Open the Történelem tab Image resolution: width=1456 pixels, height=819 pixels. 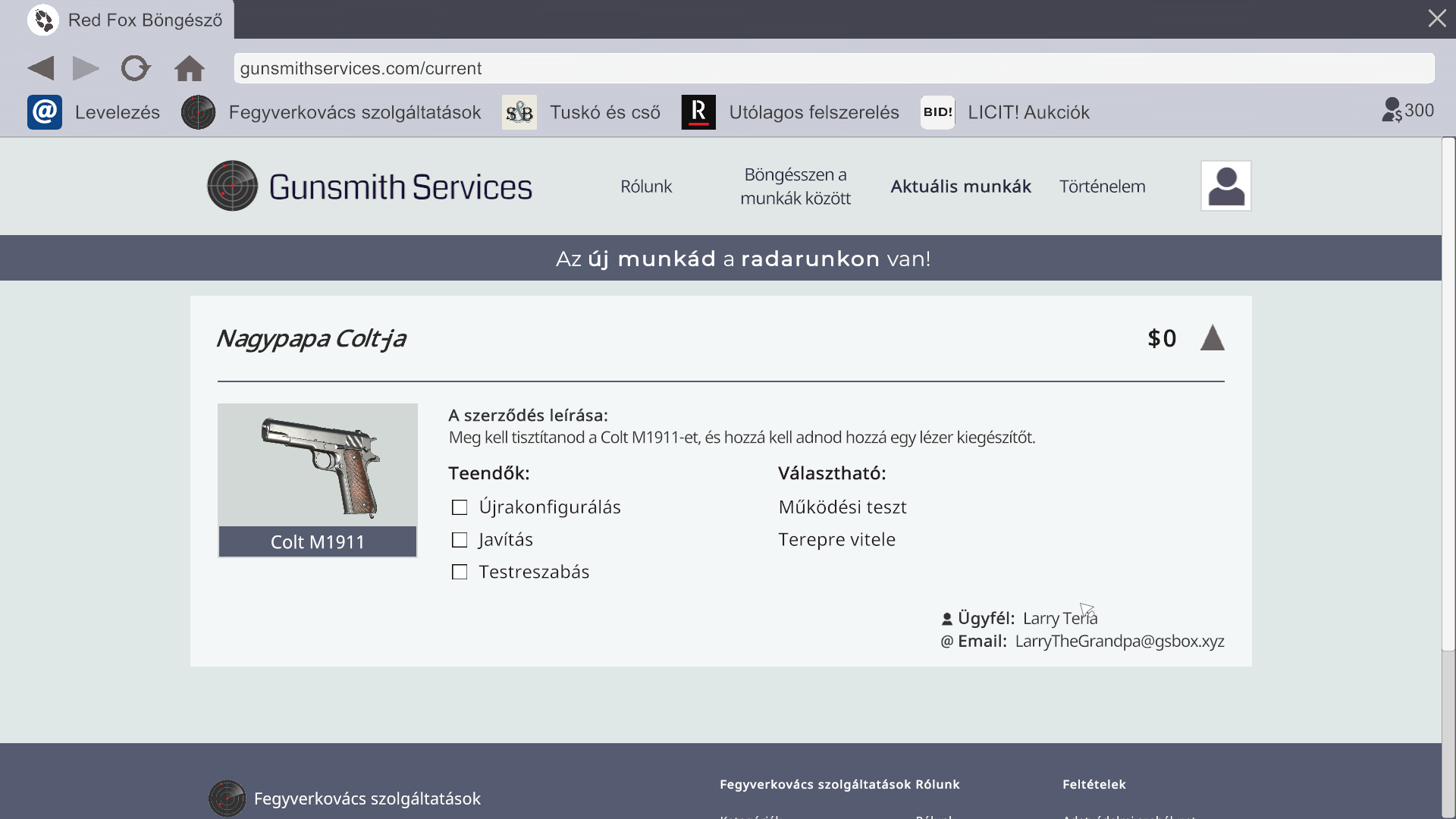pyautogui.click(x=1102, y=187)
